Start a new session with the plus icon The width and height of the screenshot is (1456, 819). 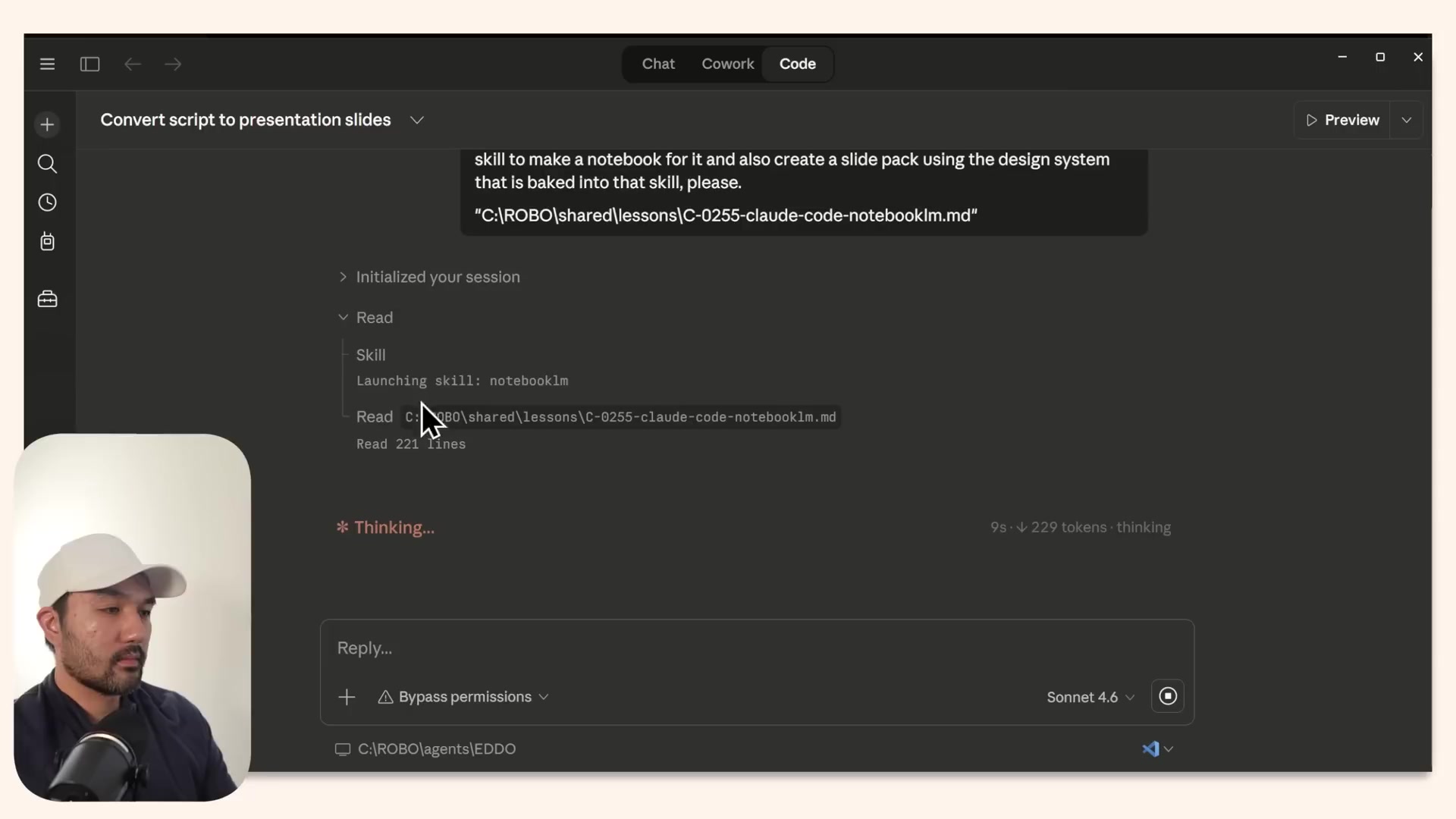(x=47, y=124)
